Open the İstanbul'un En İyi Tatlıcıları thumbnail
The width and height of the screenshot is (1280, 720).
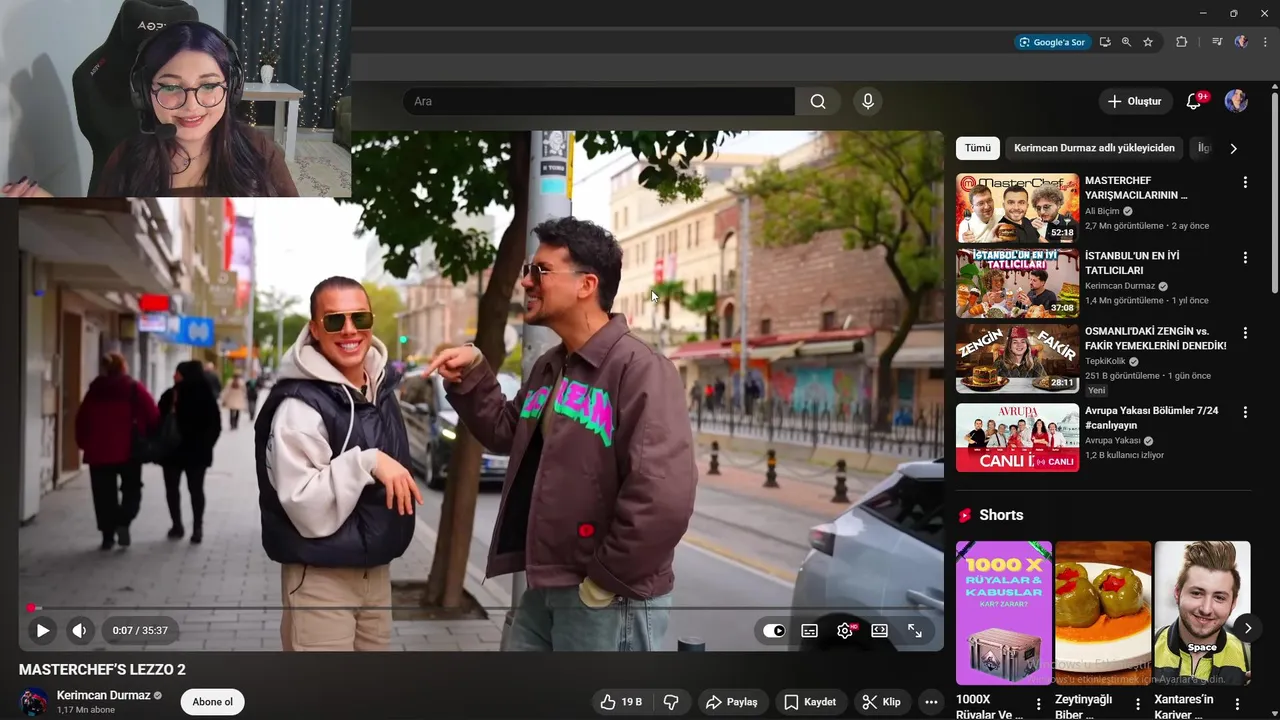tap(1017, 283)
